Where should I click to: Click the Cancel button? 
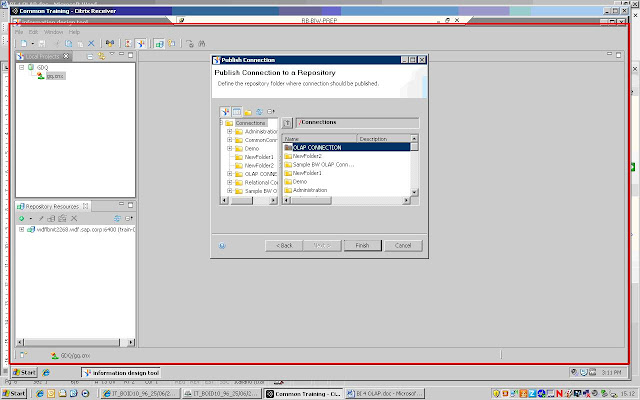coord(403,245)
